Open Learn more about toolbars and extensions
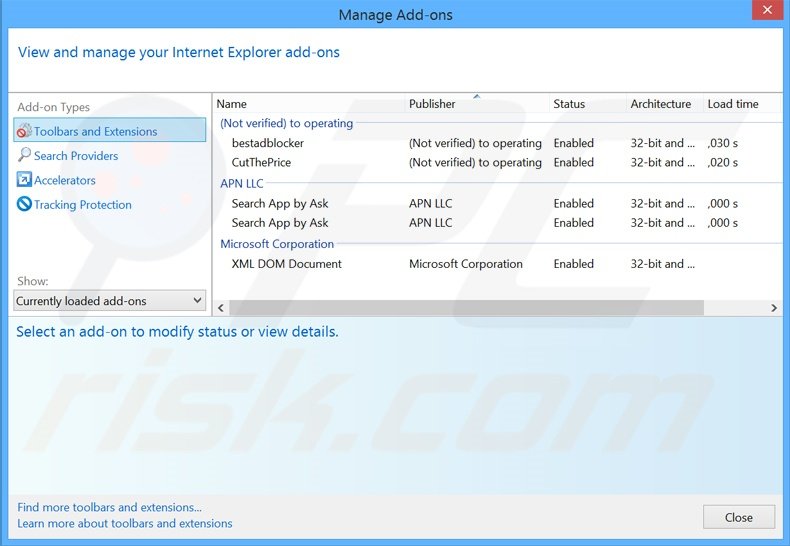790x546 pixels. (x=125, y=523)
